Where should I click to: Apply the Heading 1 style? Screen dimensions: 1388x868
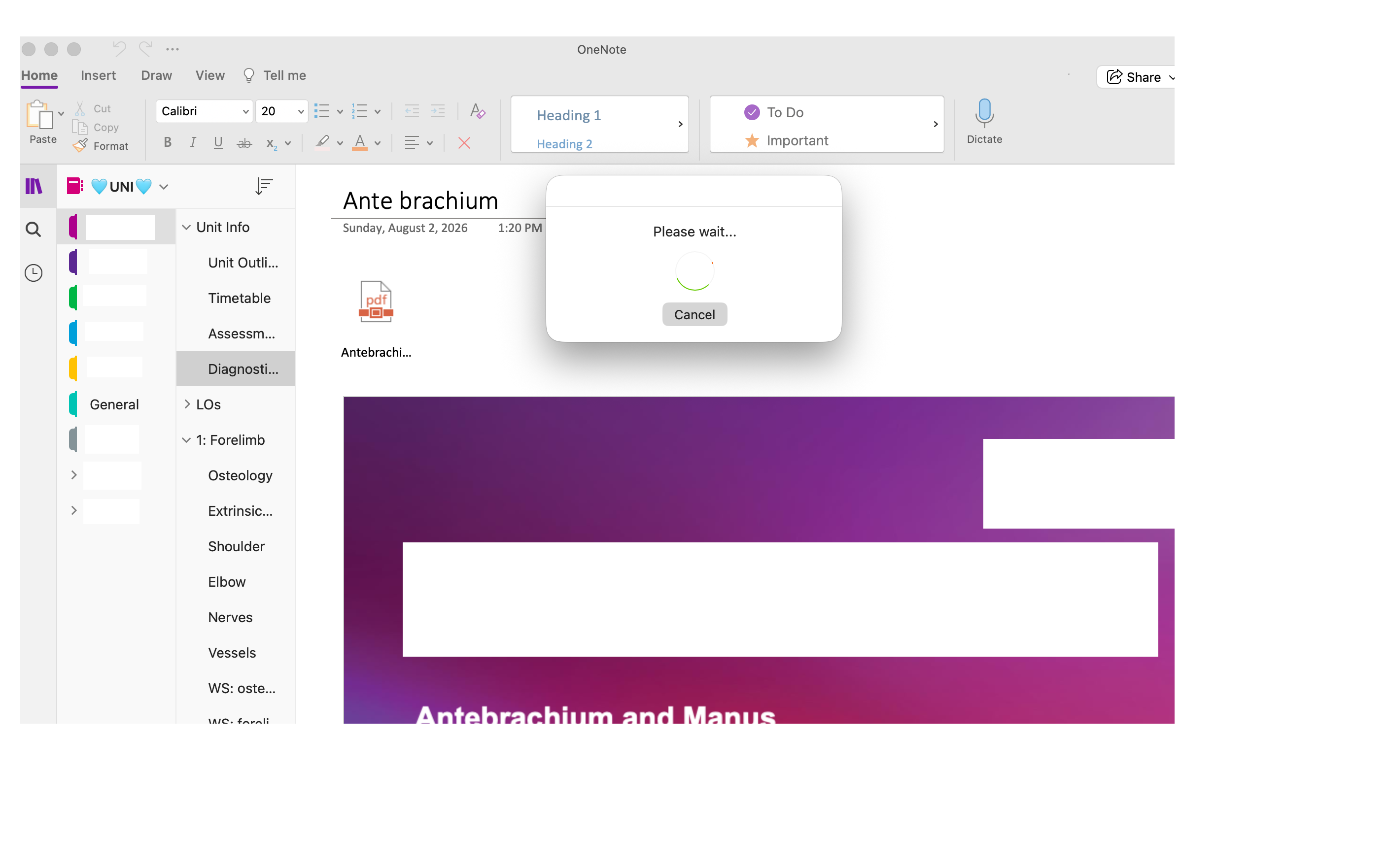point(568,115)
